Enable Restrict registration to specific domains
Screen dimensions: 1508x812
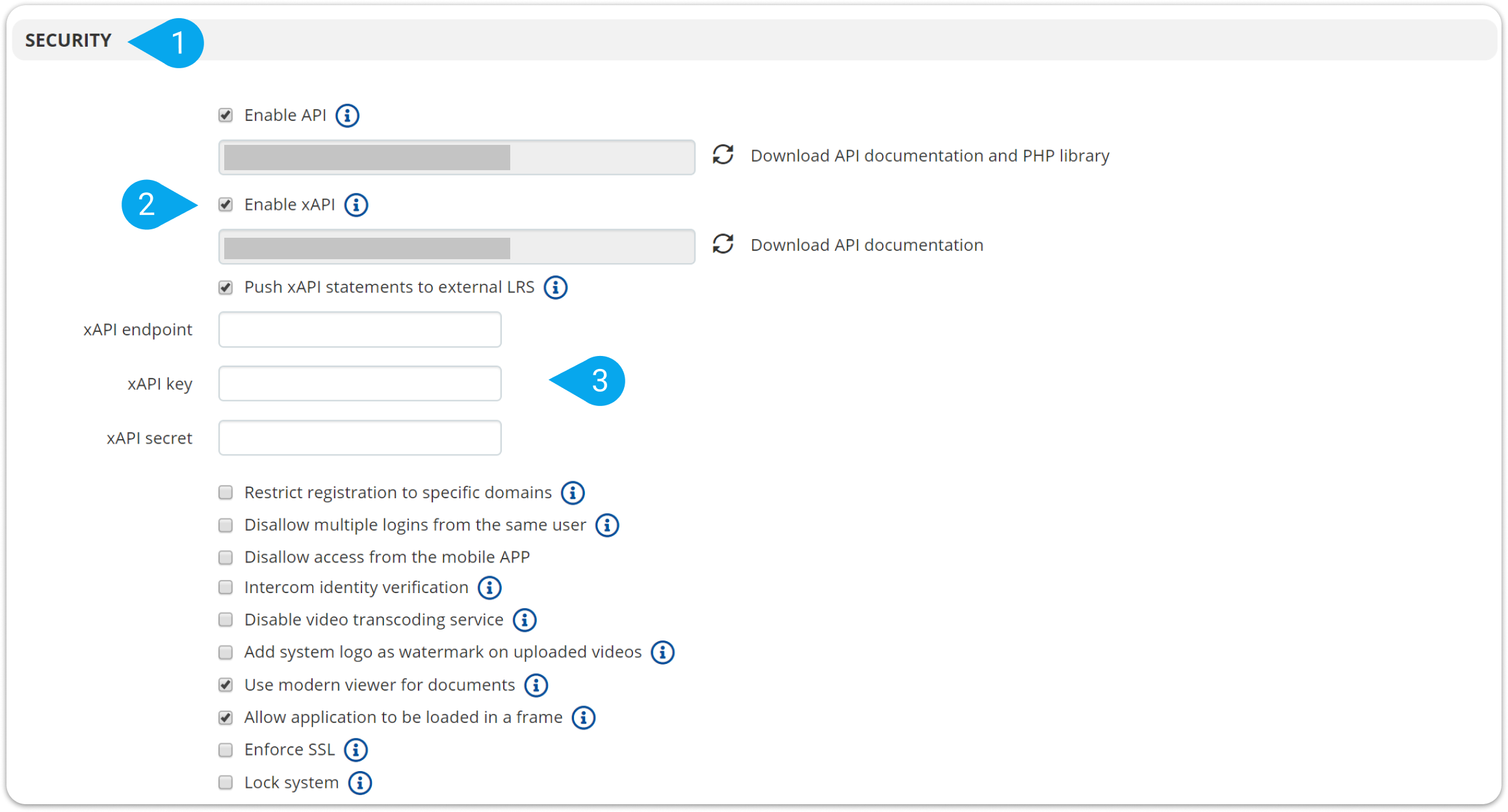[x=226, y=492]
